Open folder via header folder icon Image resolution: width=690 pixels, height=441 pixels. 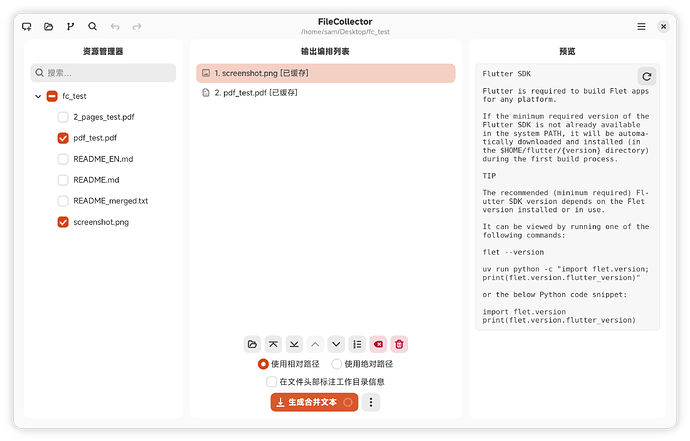[48, 26]
